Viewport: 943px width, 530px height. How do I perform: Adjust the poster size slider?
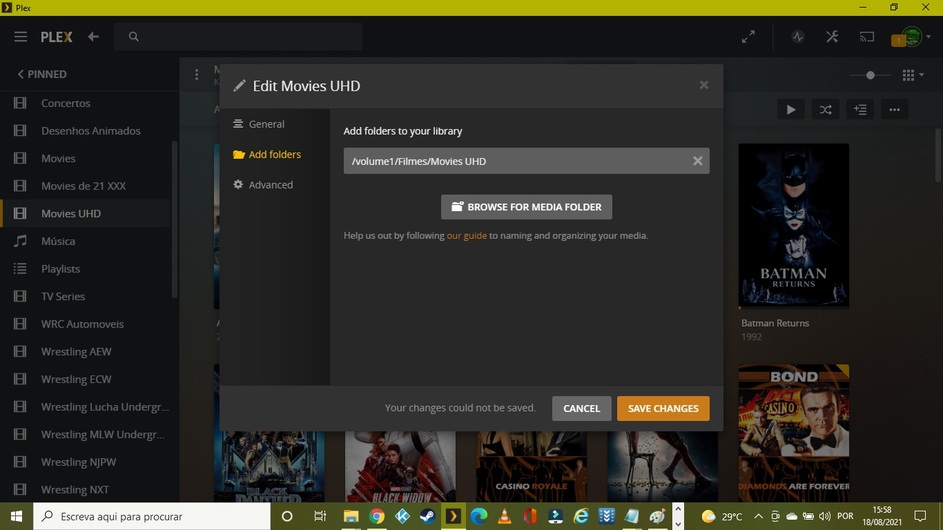[x=870, y=75]
